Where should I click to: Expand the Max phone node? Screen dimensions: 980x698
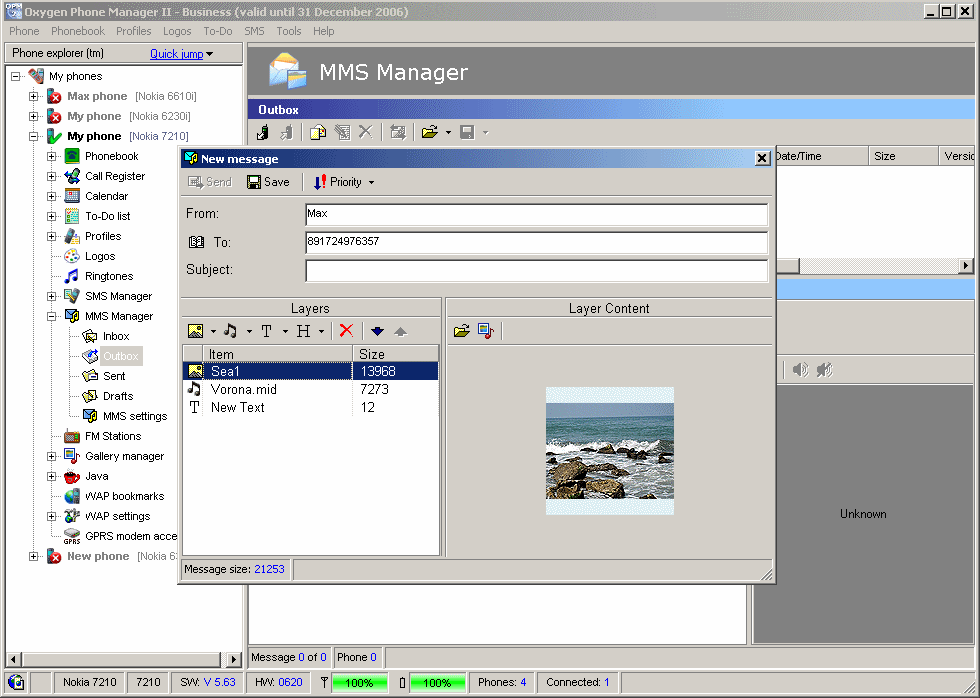[x=34, y=96]
